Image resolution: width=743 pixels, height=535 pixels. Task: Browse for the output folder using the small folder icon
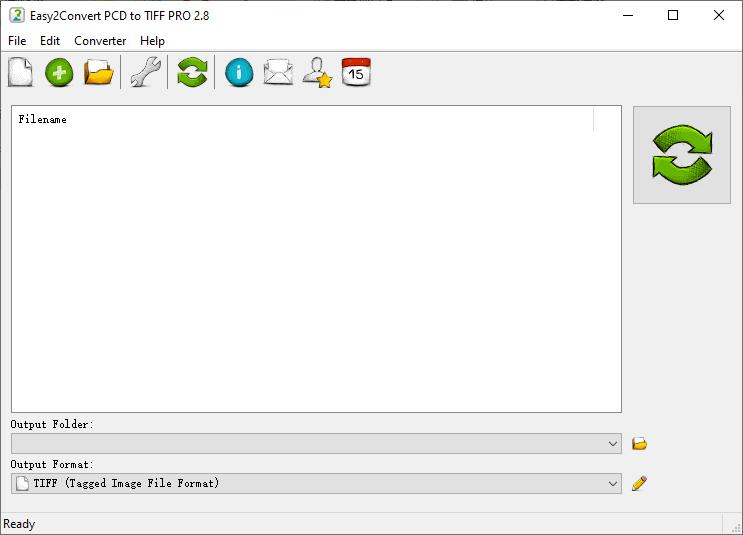pyautogui.click(x=639, y=444)
